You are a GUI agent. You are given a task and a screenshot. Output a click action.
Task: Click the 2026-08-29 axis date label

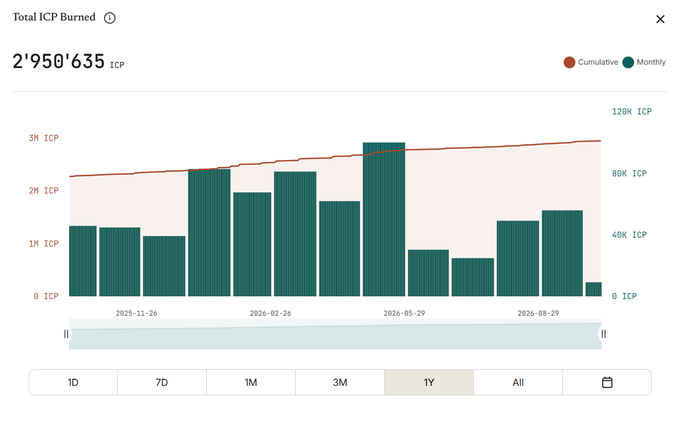click(x=538, y=313)
